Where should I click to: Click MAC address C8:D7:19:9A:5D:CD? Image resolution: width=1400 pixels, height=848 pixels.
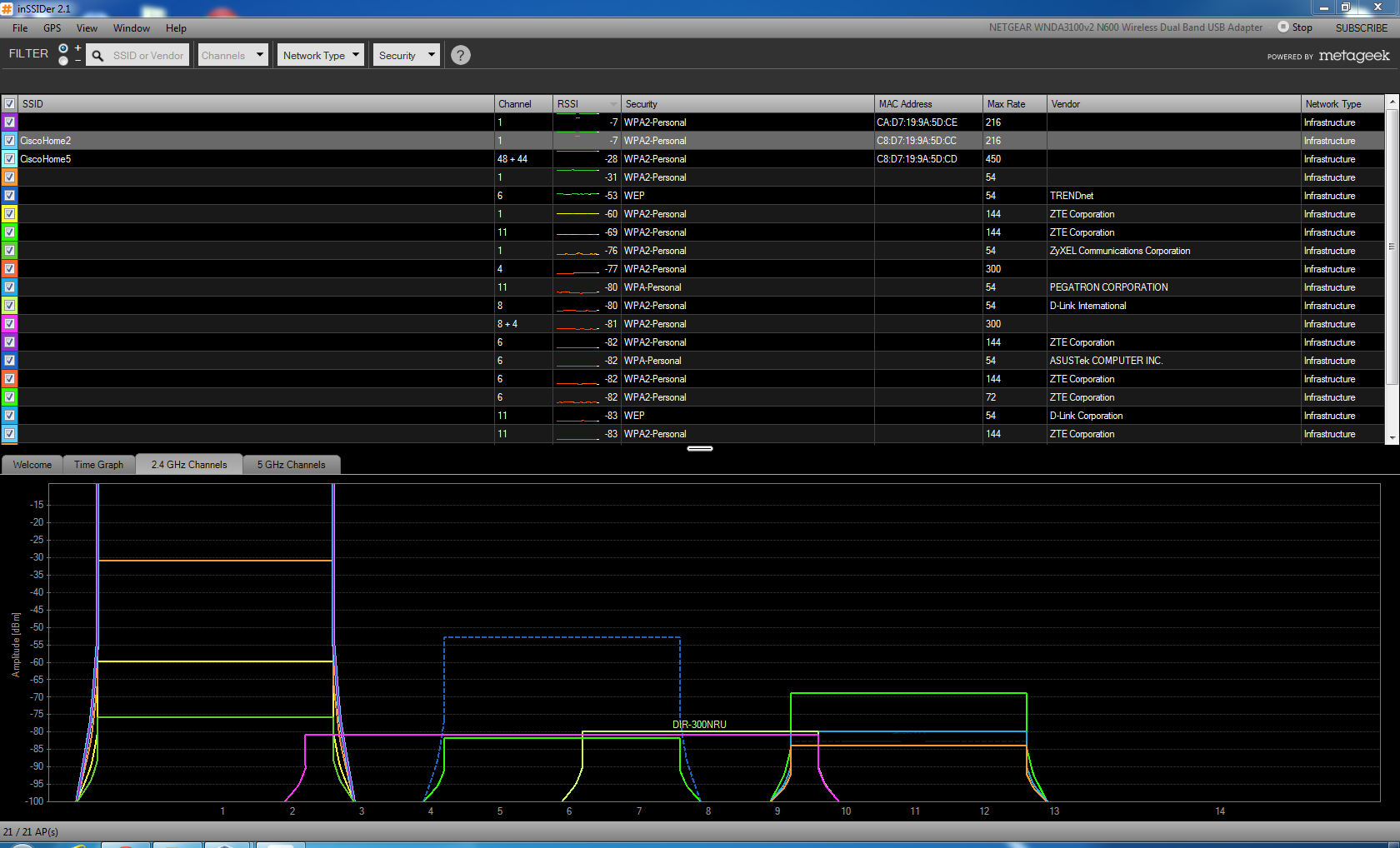[x=917, y=159]
